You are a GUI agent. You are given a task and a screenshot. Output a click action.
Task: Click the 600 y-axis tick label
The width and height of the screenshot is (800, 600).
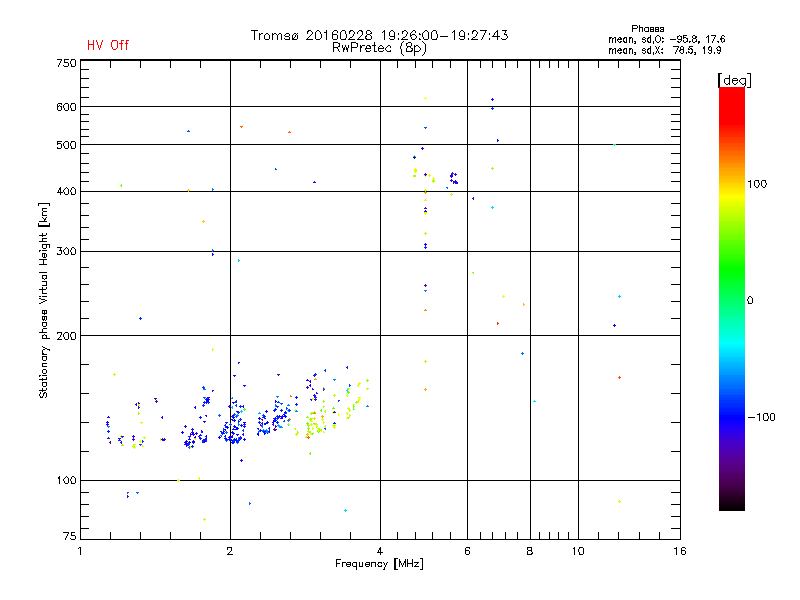click(66, 107)
